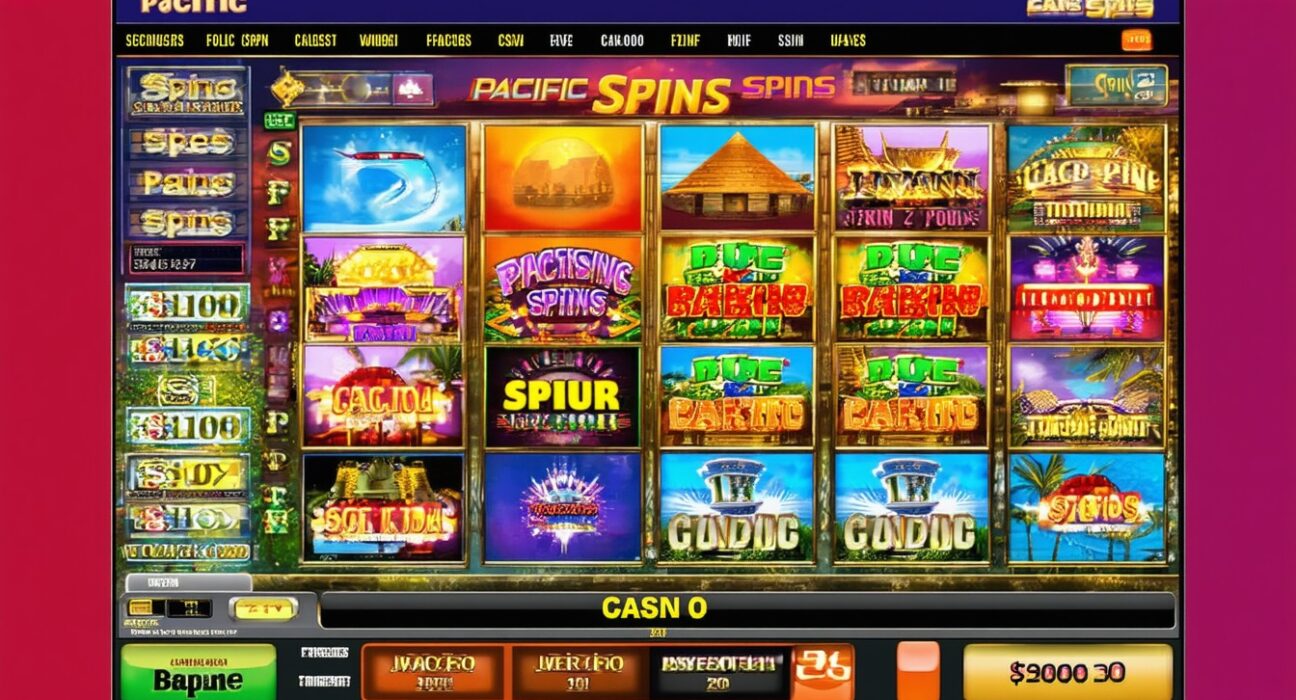
Task: Click the orange button in navigation bar
Action: tap(1136, 41)
